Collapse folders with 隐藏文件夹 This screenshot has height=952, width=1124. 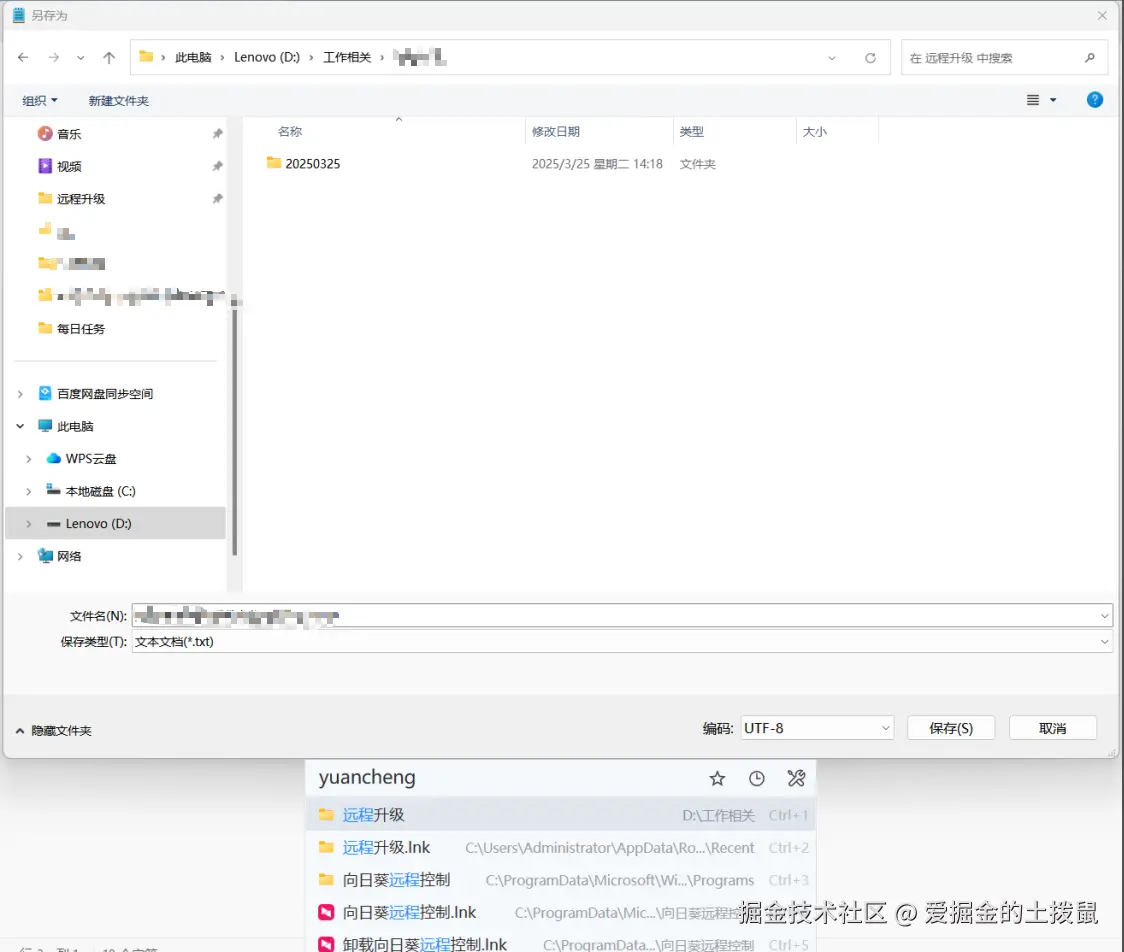pyautogui.click(x=54, y=730)
